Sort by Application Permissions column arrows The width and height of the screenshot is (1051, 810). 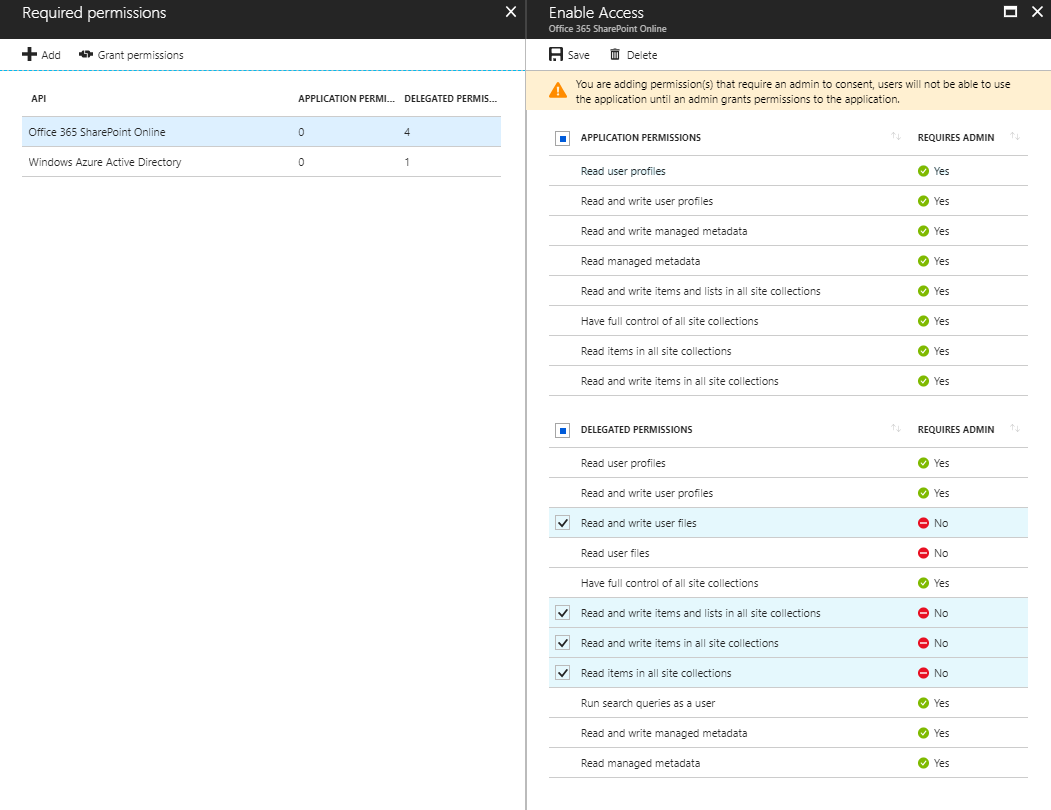896,137
